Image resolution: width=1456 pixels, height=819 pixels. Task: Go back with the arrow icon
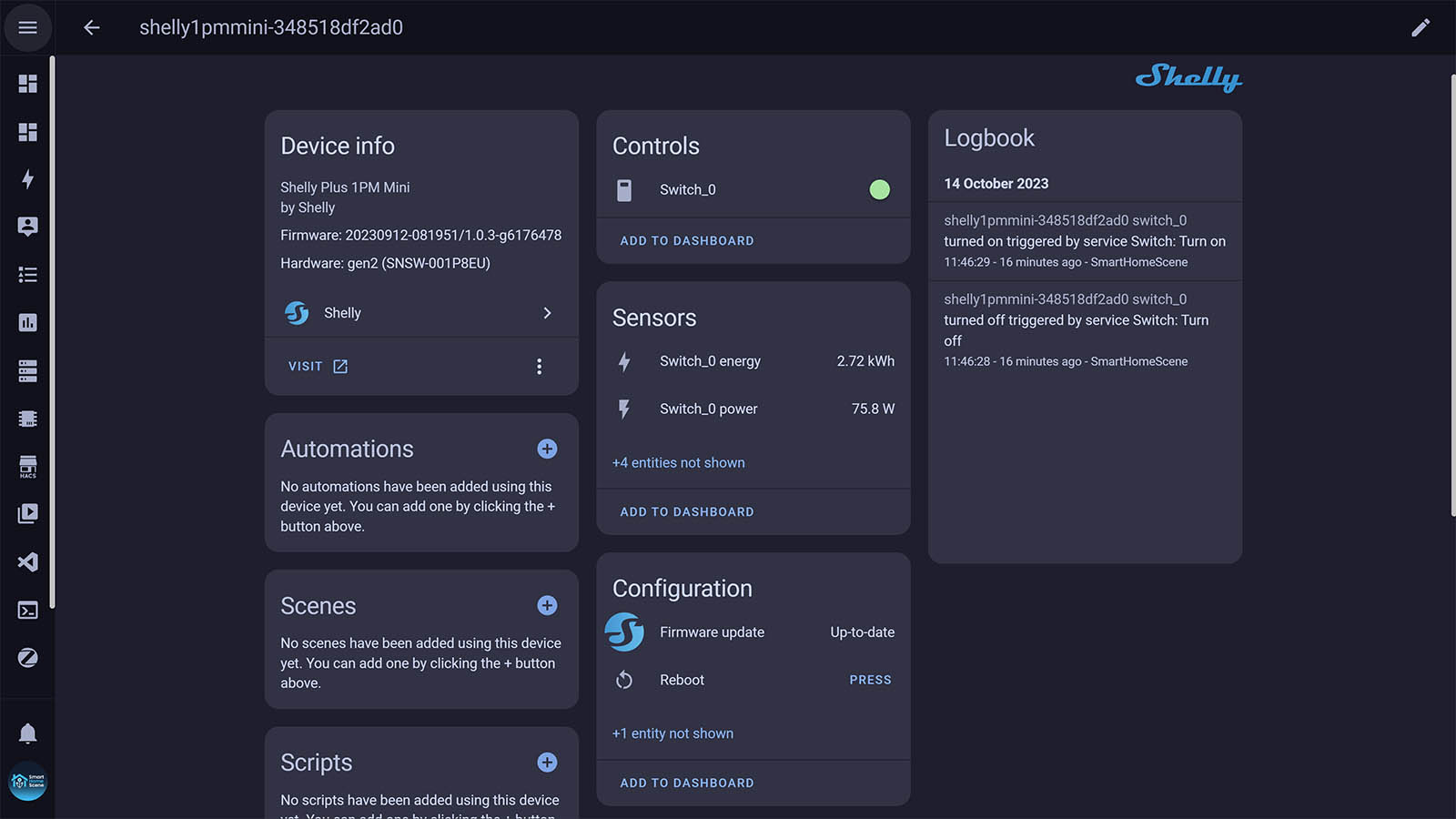coord(92,27)
